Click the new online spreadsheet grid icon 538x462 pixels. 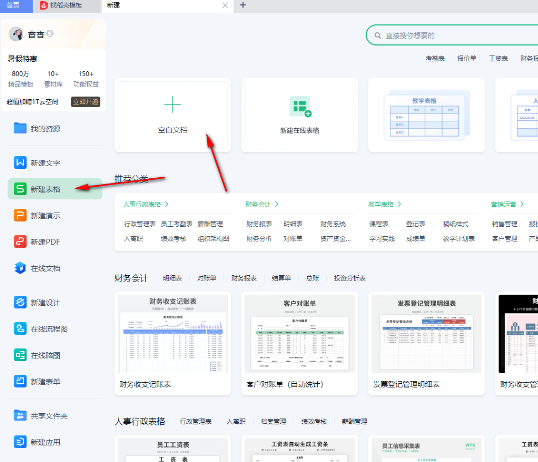[x=301, y=106]
